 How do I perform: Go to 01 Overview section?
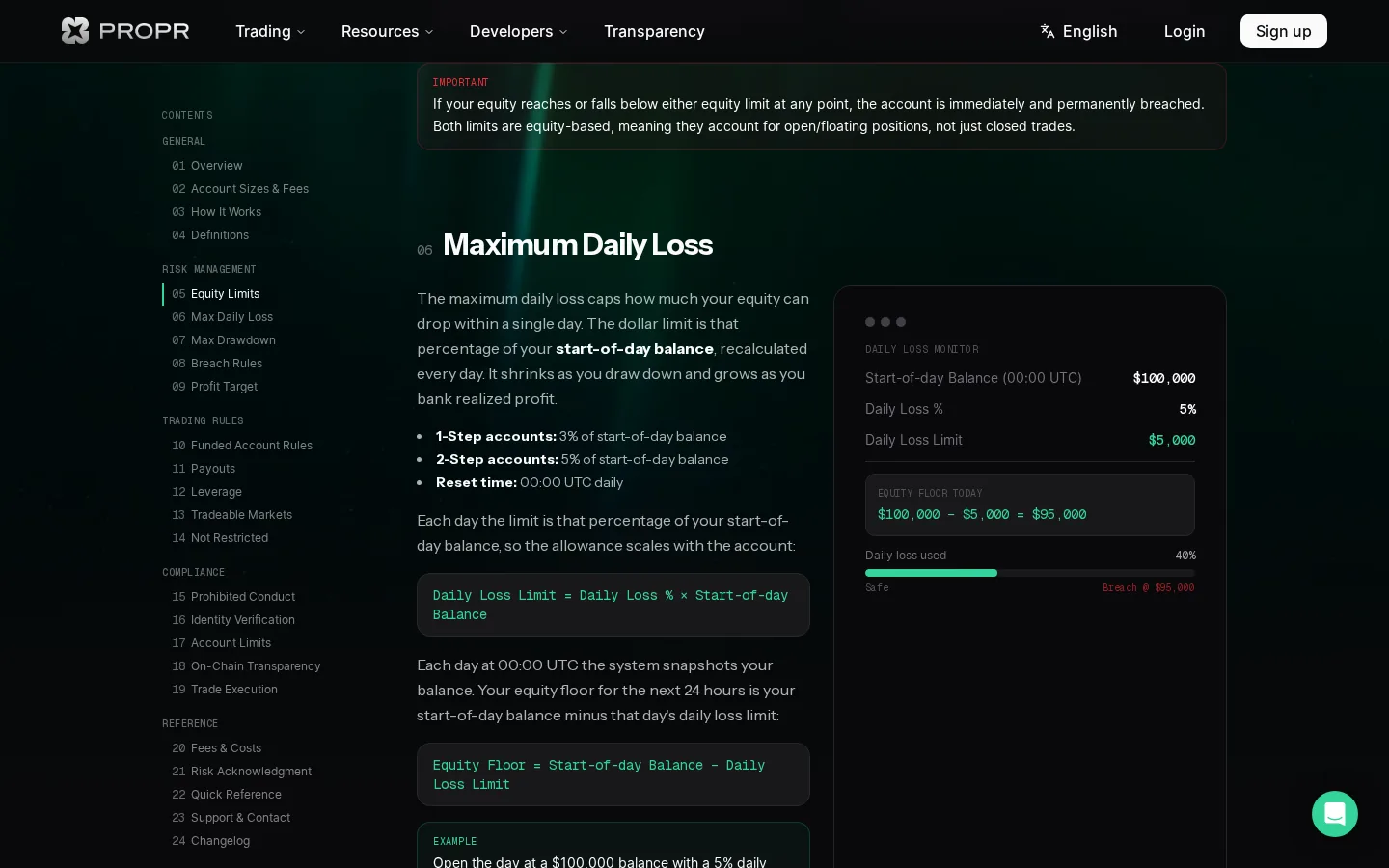(x=207, y=166)
